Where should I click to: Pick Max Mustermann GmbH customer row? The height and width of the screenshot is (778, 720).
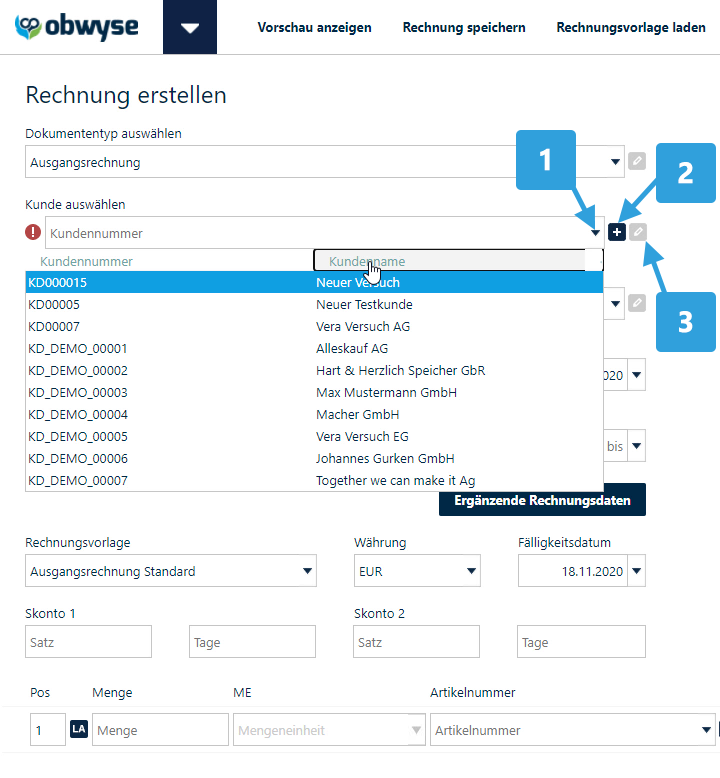pos(315,392)
